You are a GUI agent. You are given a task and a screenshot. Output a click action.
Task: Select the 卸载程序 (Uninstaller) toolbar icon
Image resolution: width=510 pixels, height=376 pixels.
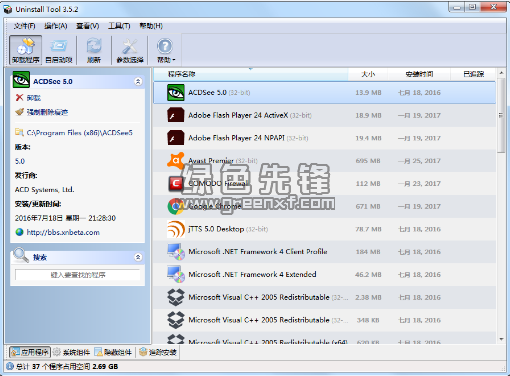(26, 50)
